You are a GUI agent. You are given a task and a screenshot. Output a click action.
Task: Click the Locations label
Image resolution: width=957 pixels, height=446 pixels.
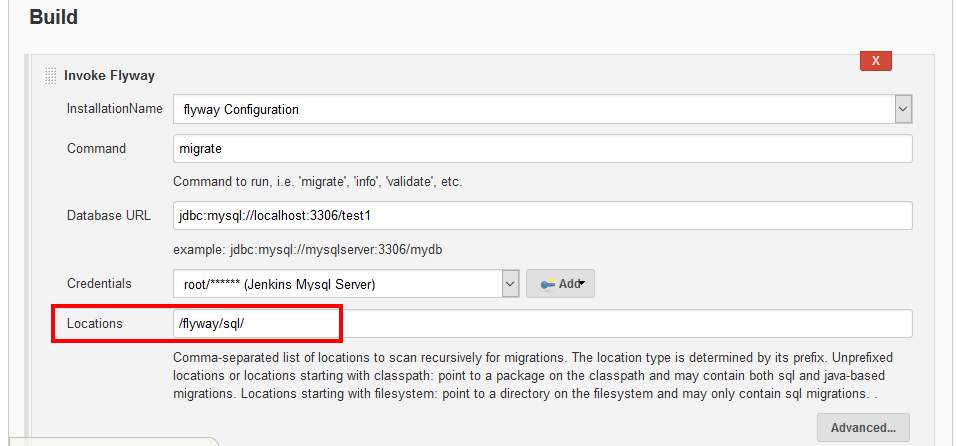tap(94, 324)
